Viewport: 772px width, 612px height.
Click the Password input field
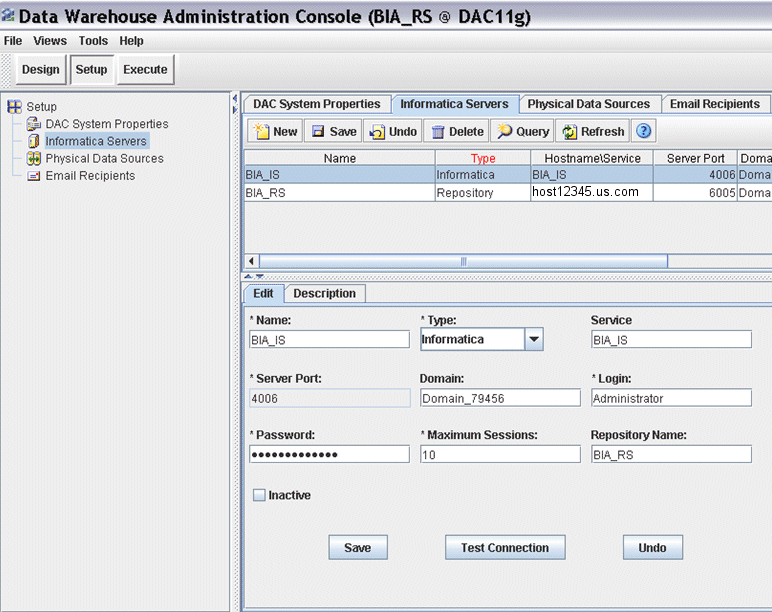(x=329, y=454)
